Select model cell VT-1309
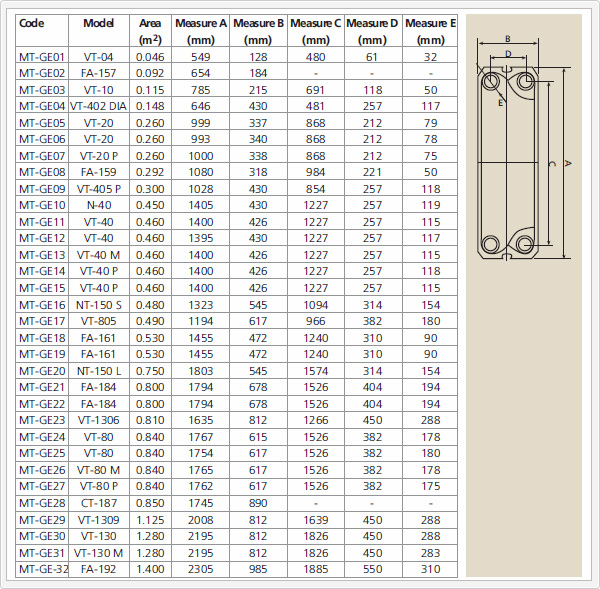600x589 pixels. (98, 520)
